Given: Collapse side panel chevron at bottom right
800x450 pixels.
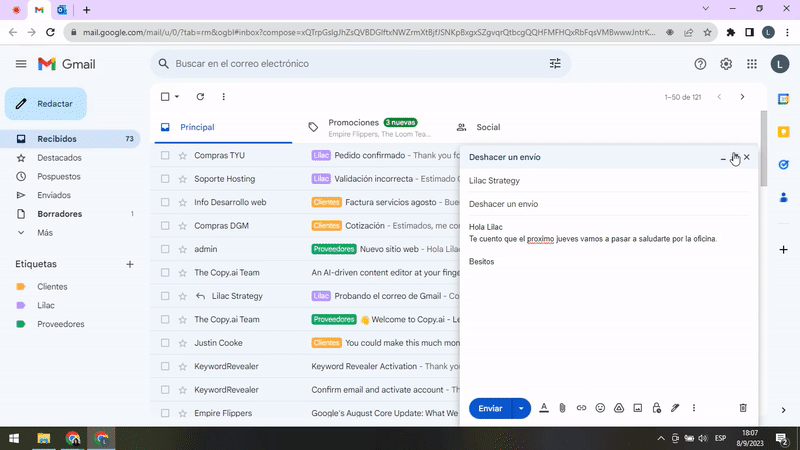Looking at the screenshot, I should [784, 410].
